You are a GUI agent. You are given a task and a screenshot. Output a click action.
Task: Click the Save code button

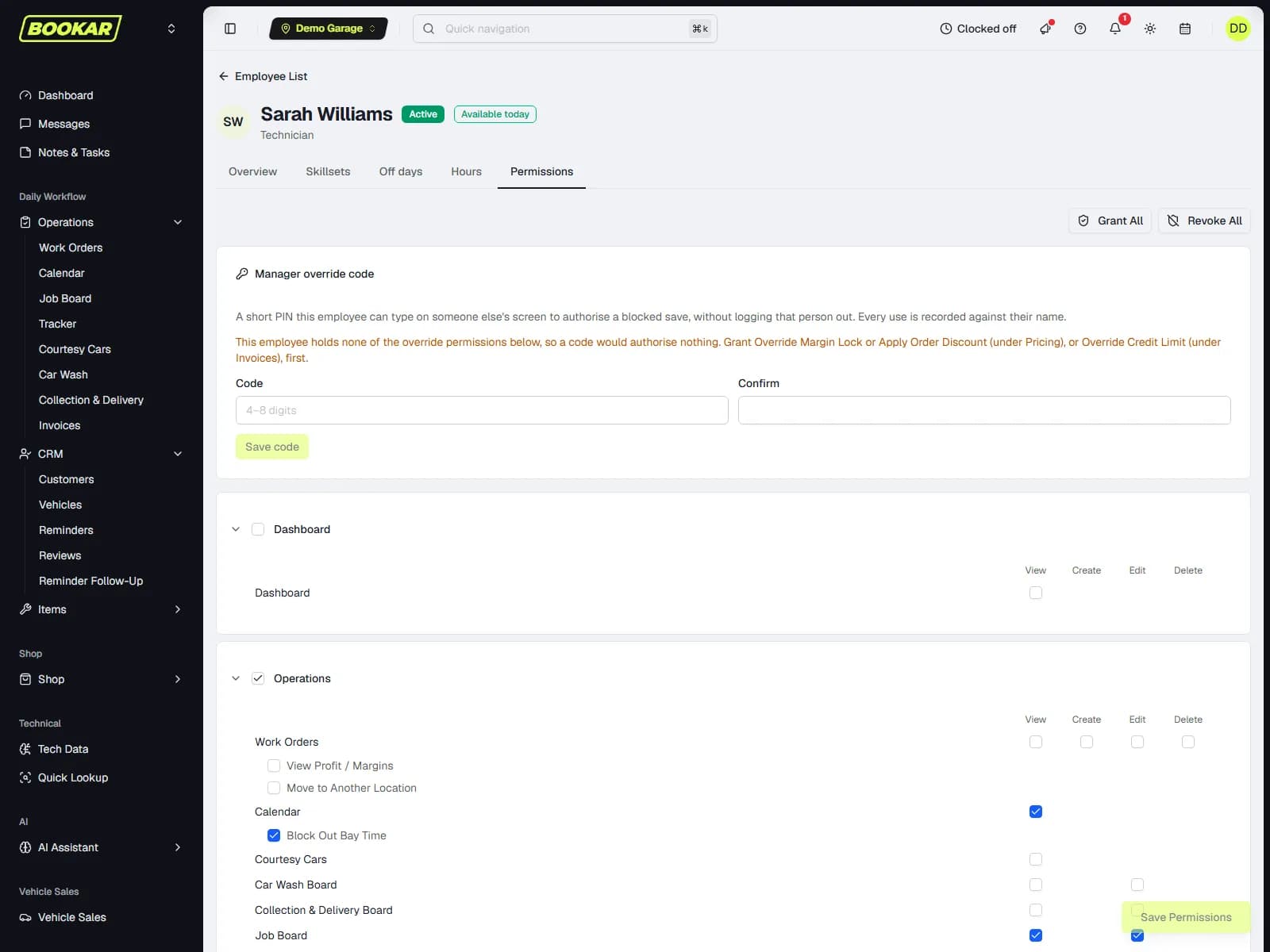pos(272,447)
